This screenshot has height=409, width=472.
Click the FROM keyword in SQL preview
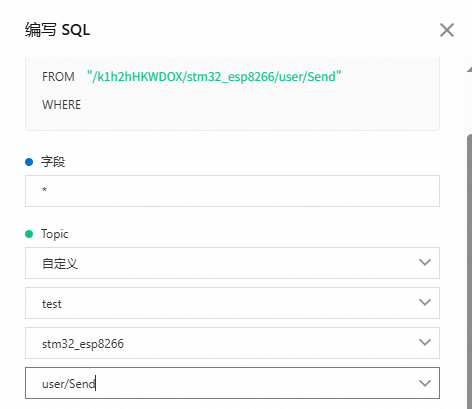58,77
